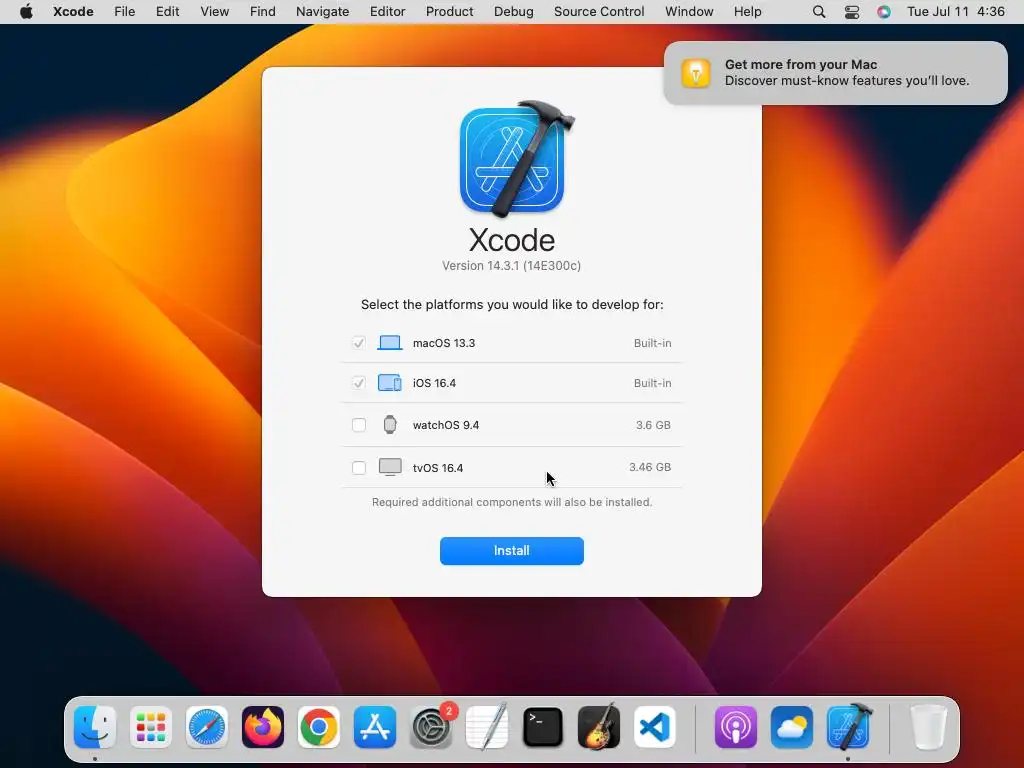Open Control Center in menu bar
1024x768 pixels.
(852, 12)
